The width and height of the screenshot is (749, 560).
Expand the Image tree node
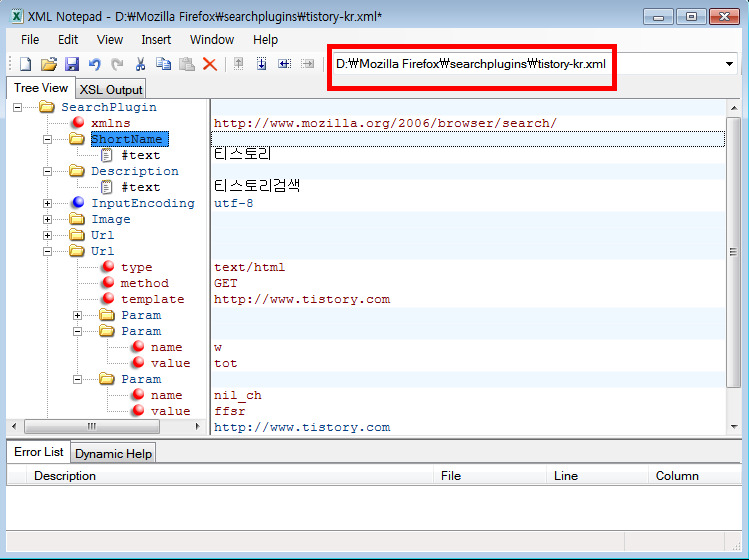point(47,219)
